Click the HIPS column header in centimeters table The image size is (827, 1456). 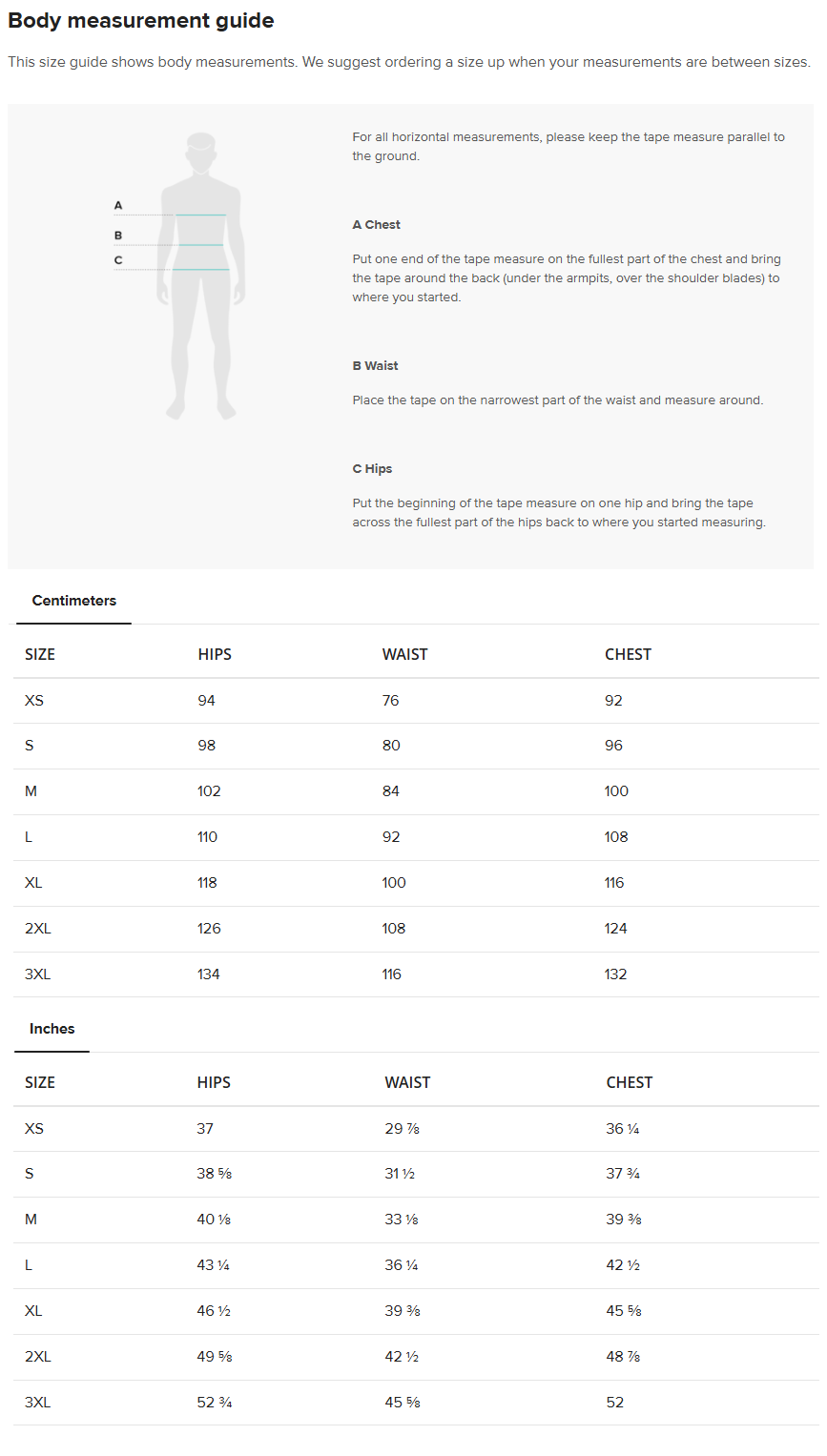[x=215, y=654]
